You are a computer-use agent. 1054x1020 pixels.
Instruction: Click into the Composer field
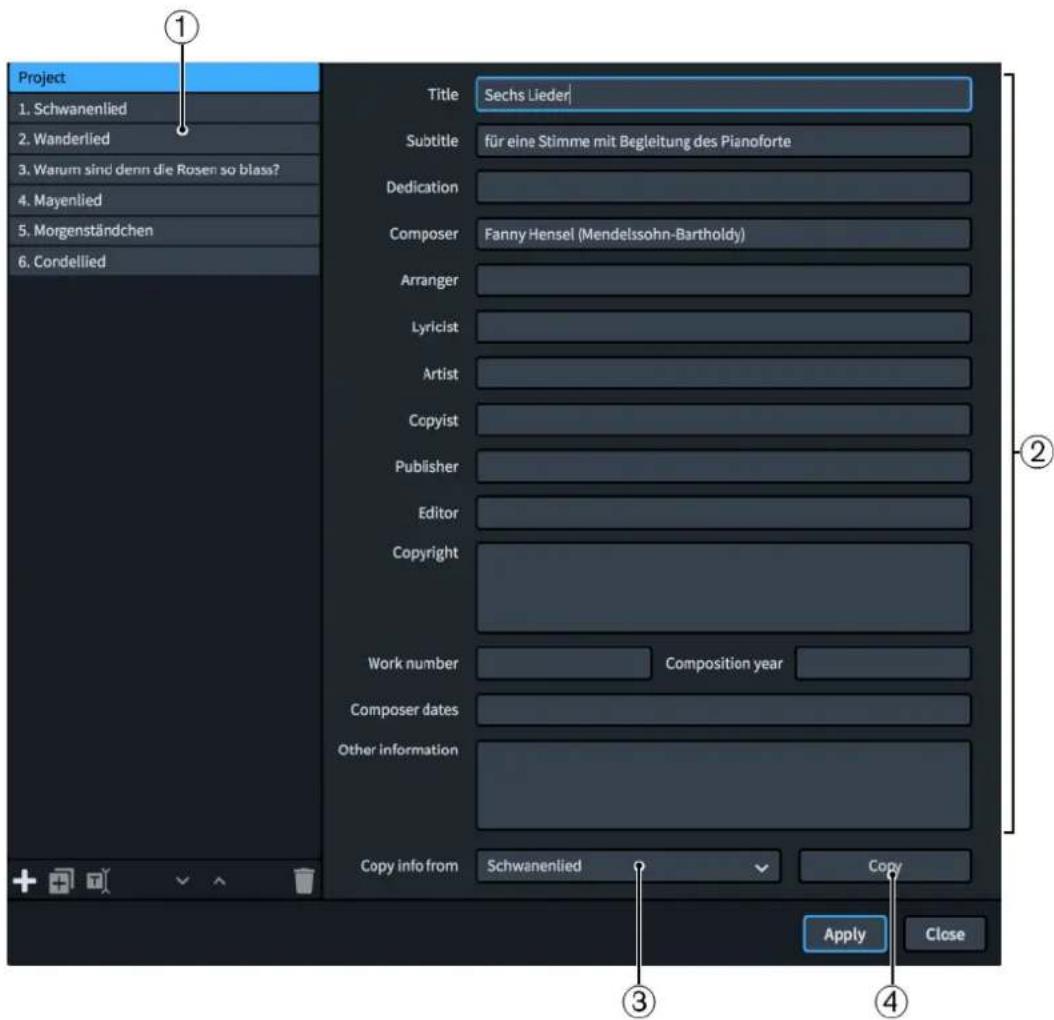point(723,234)
